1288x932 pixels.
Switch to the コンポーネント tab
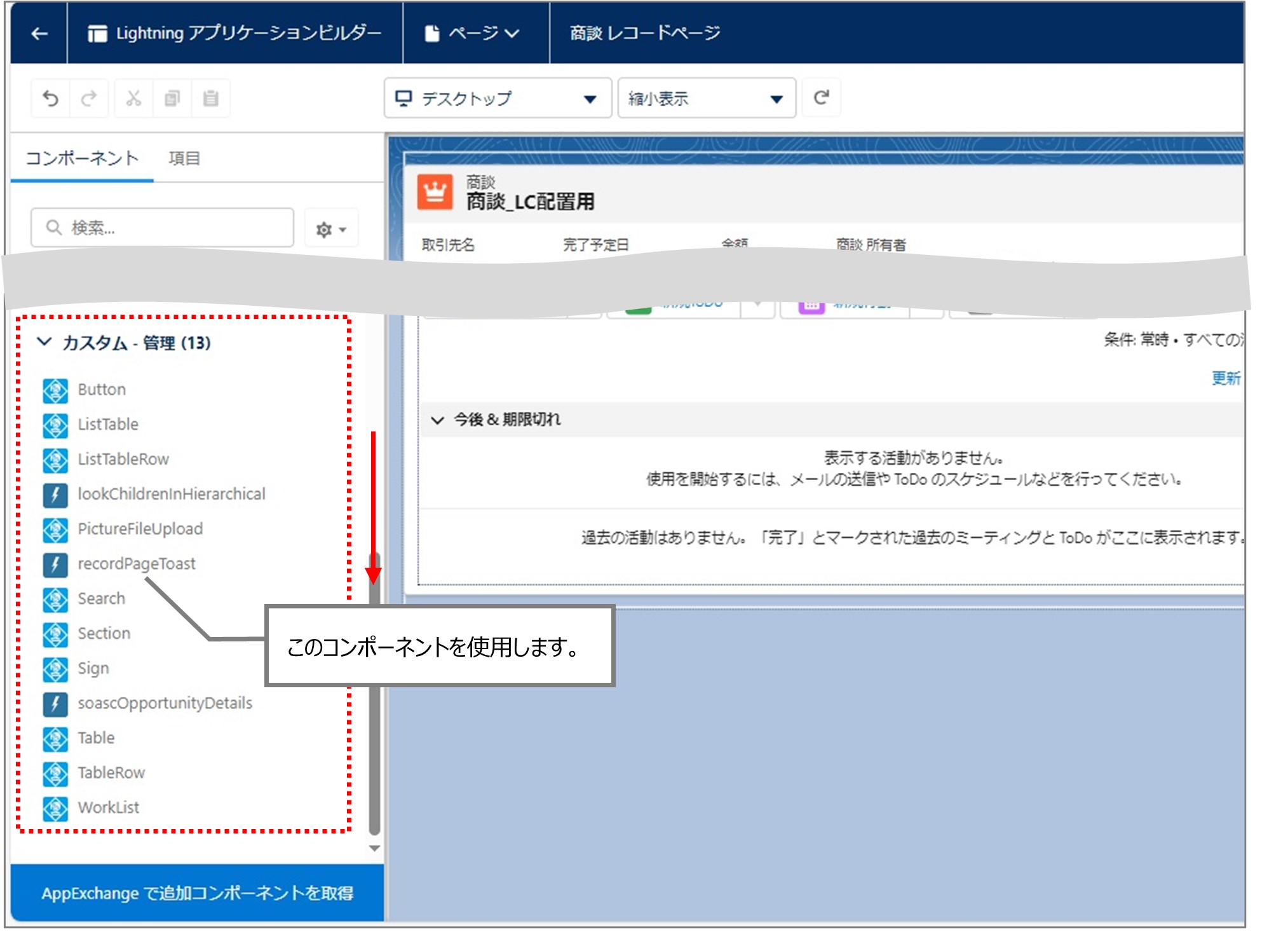[81, 158]
